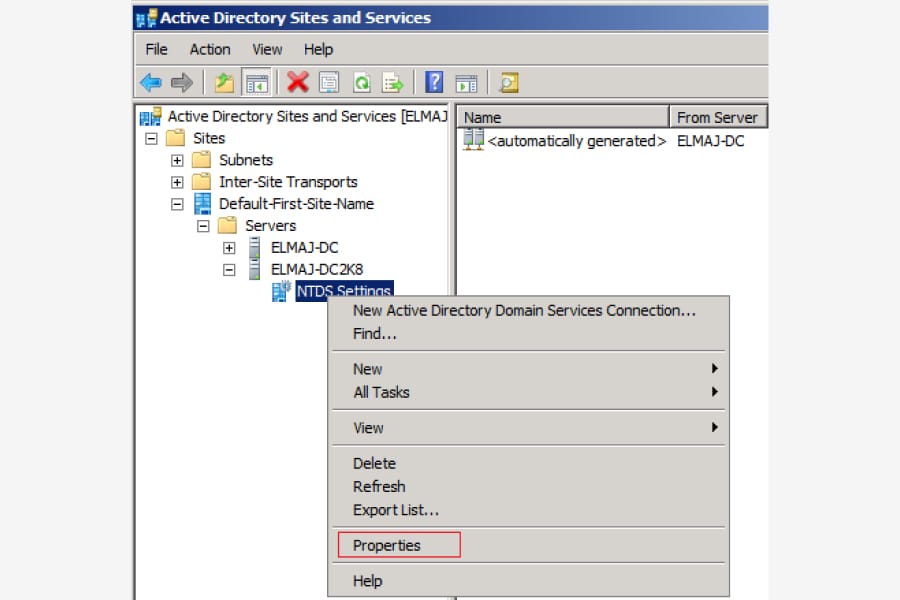
Task: Click the Find magnifier toolbar icon
Action: tap(509, 82)
